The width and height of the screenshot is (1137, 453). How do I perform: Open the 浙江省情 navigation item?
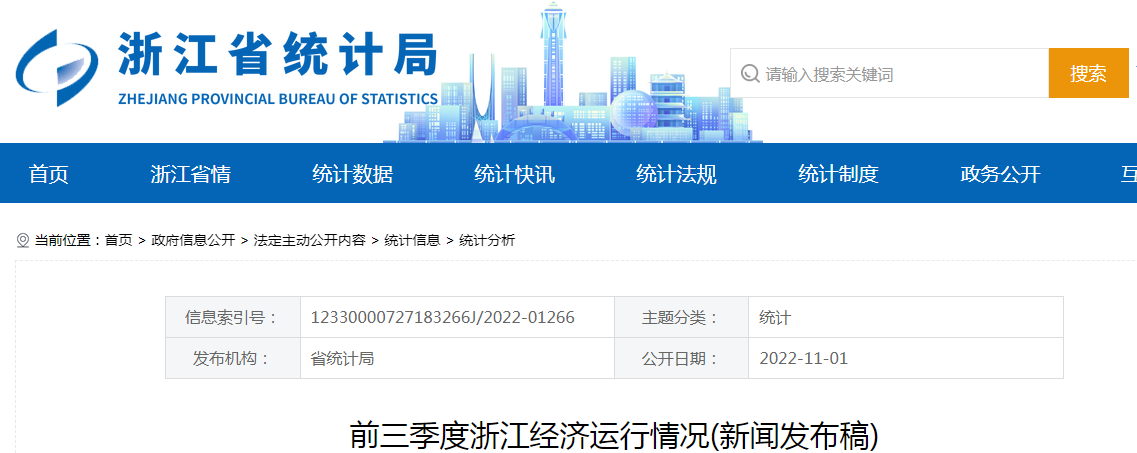191,174
